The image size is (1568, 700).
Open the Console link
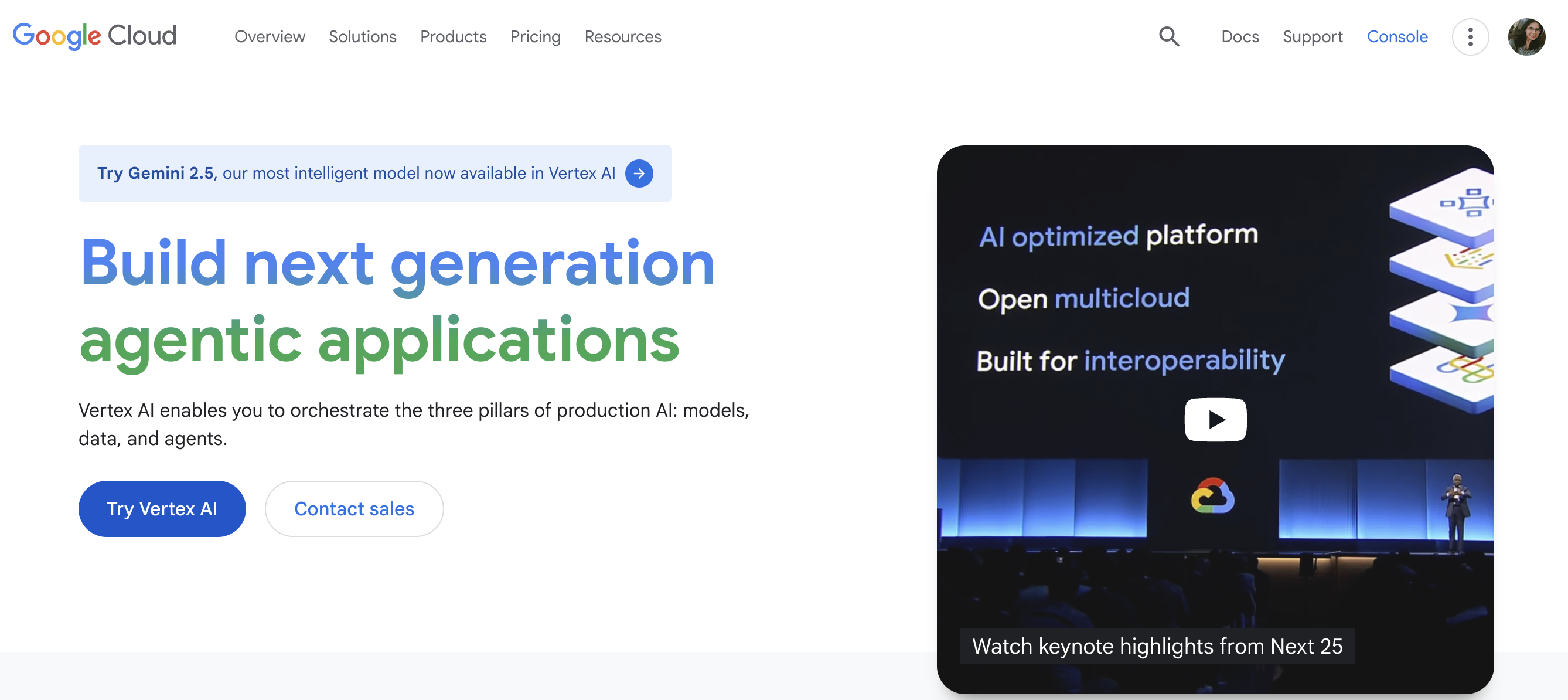(1397, 36)
